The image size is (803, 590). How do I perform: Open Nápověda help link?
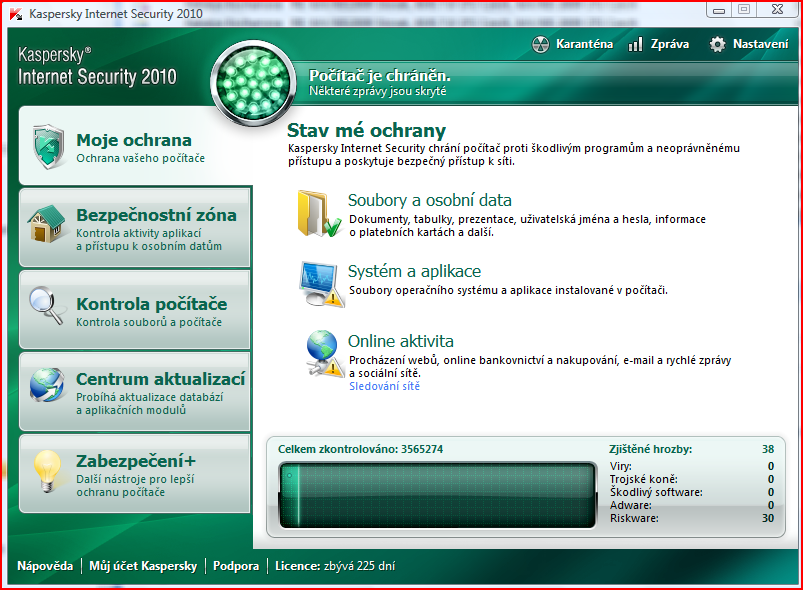tap(45, 566)
